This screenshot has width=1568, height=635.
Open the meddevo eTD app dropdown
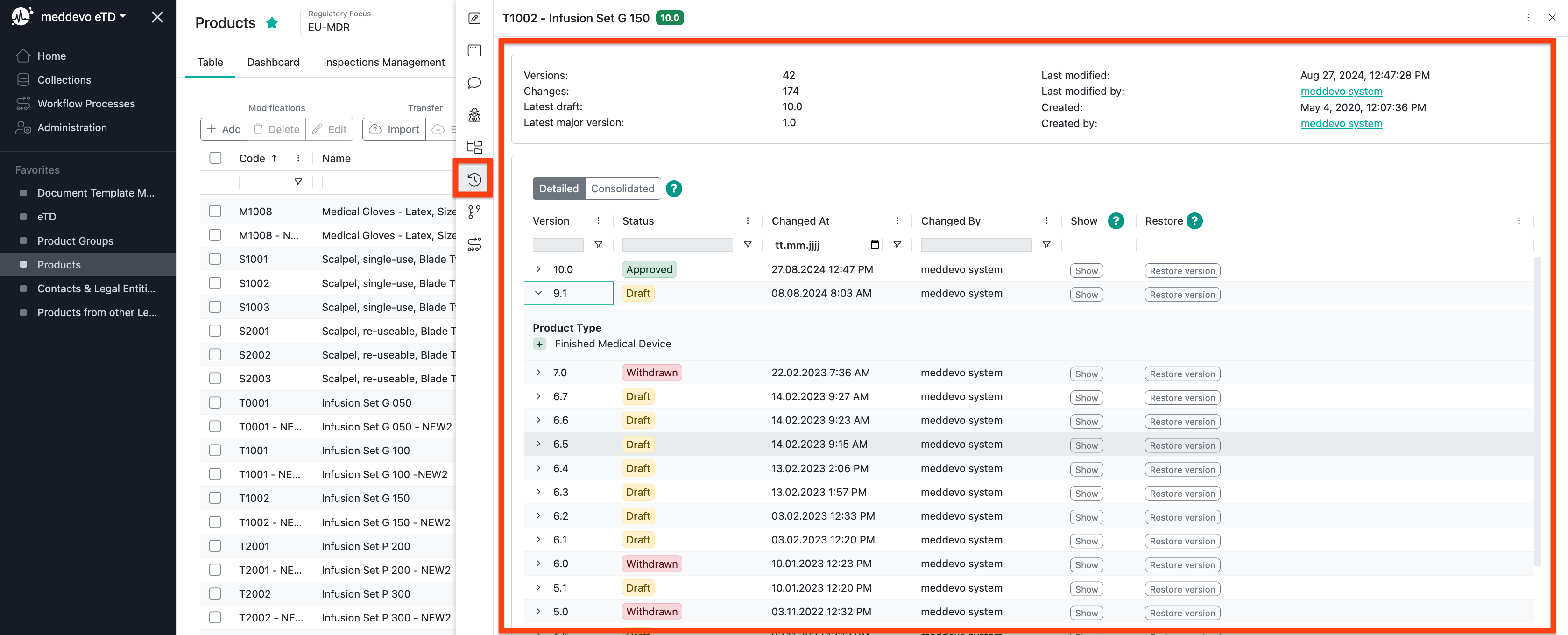click(x=84, y=17)
